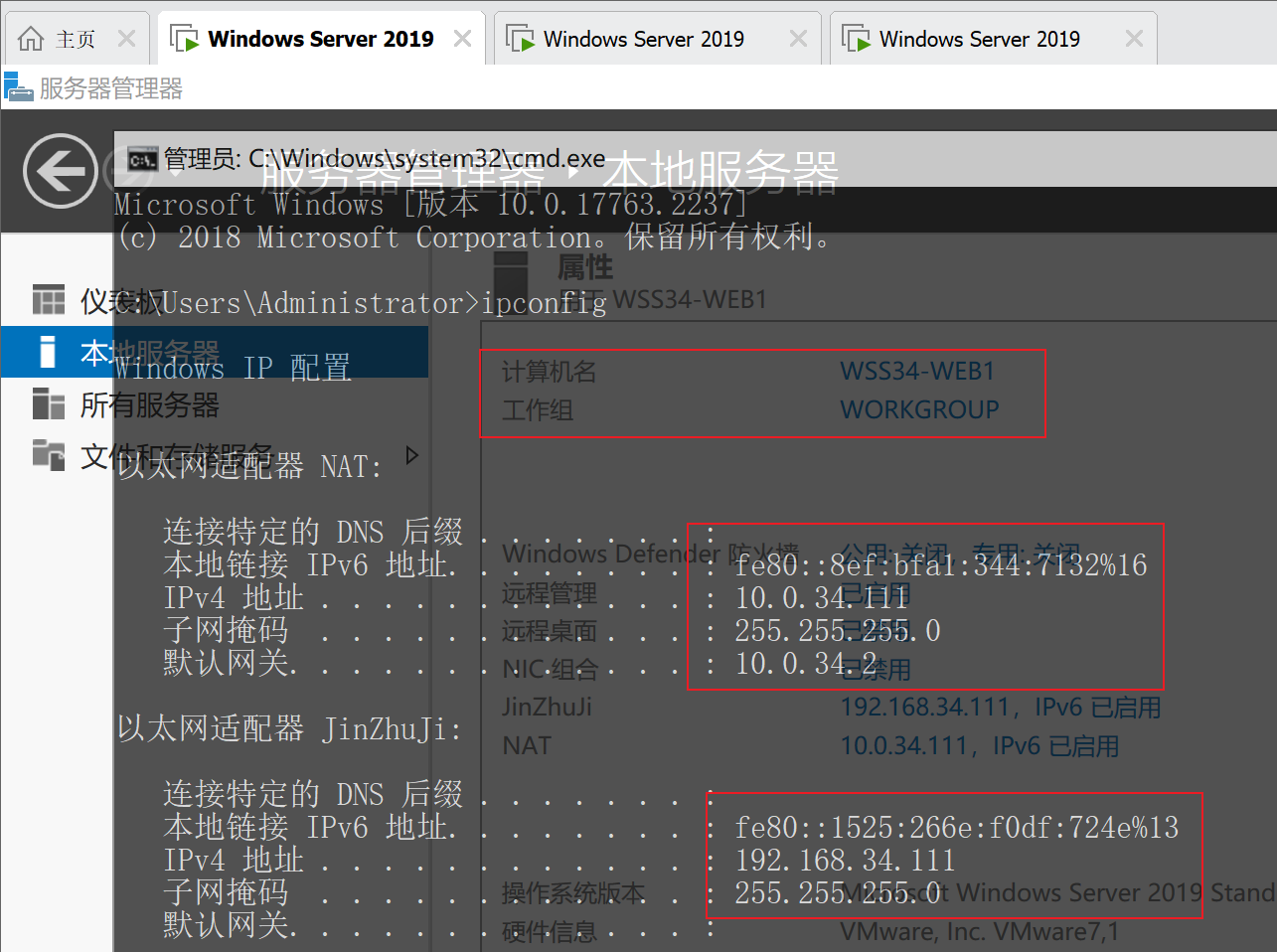Click the 仪表板 dashboard icon in sidebar

48,299
